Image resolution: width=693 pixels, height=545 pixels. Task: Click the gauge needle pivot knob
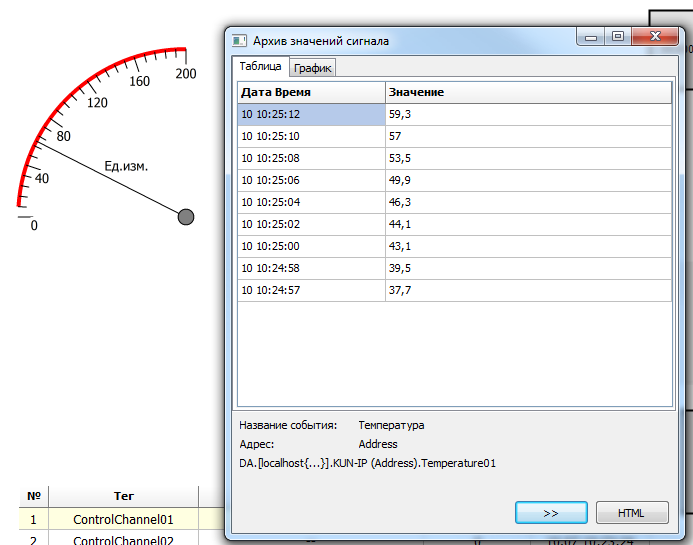tap(185, 217)
